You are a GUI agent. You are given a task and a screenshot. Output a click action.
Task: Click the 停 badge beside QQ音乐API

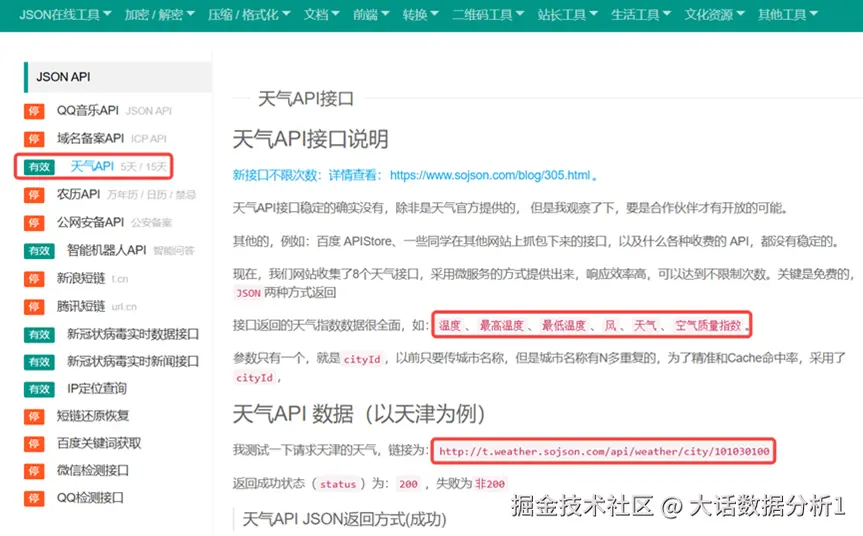[34, 111]
